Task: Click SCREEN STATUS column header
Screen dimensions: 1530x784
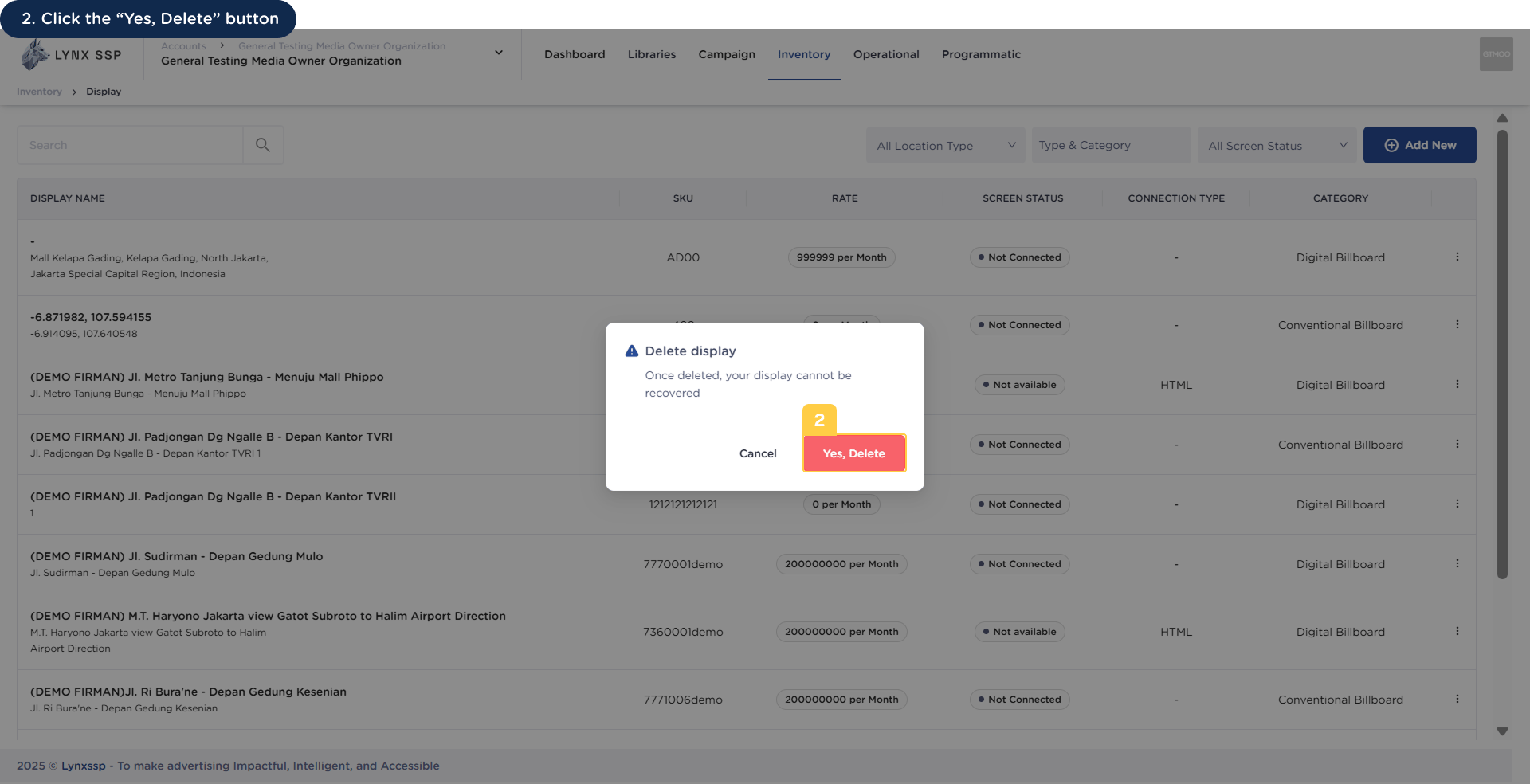Action: click(1023, 198)
